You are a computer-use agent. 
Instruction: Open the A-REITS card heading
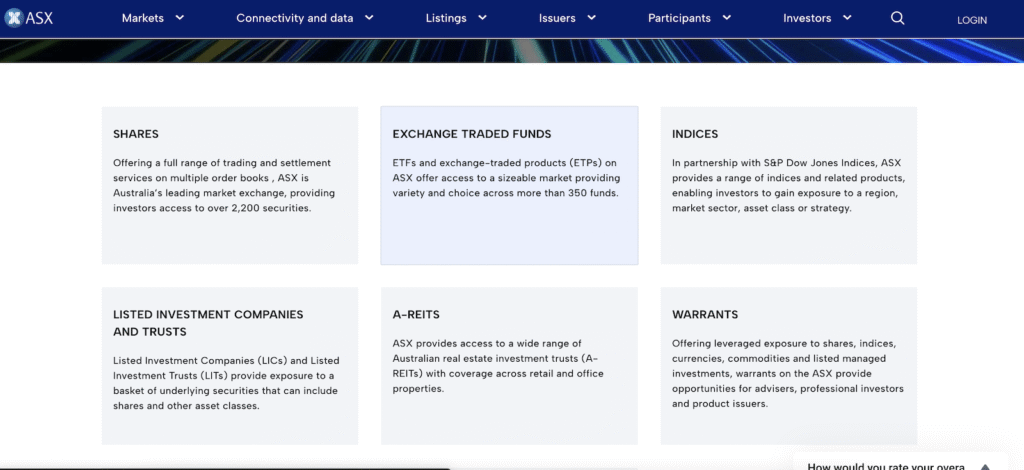[416, 315]
